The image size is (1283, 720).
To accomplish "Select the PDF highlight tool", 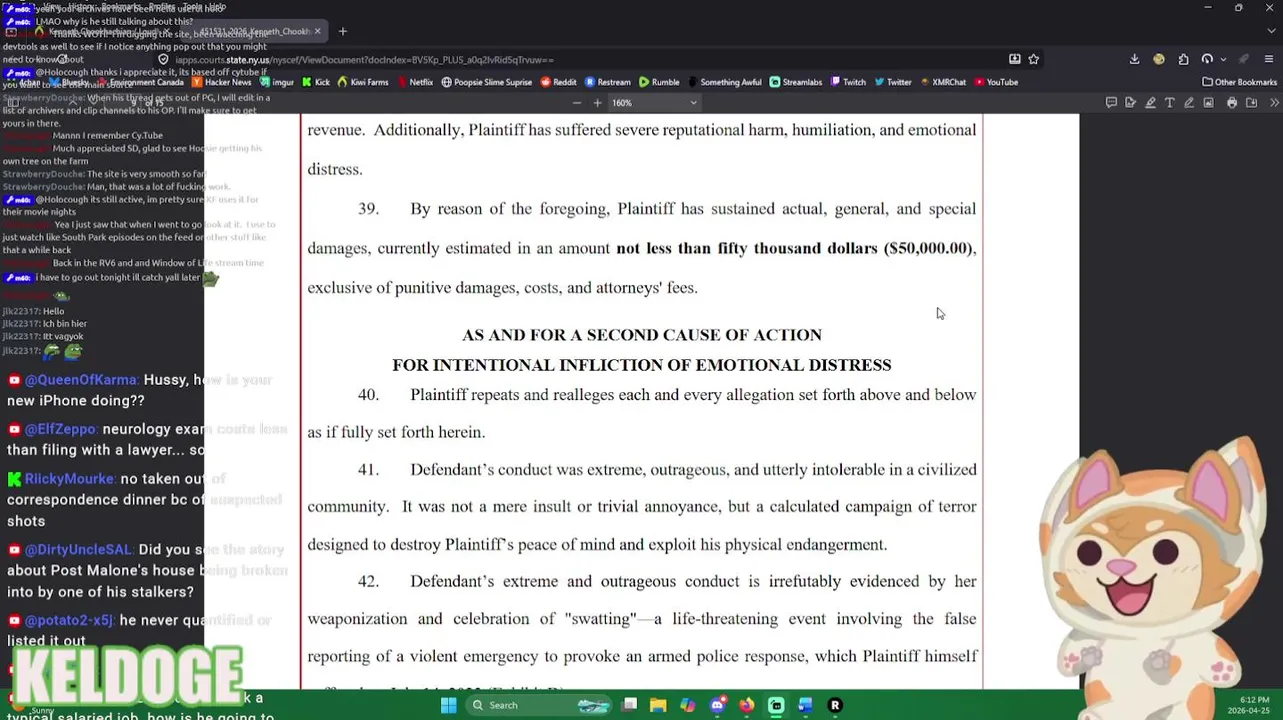I will click(1151, 102).
